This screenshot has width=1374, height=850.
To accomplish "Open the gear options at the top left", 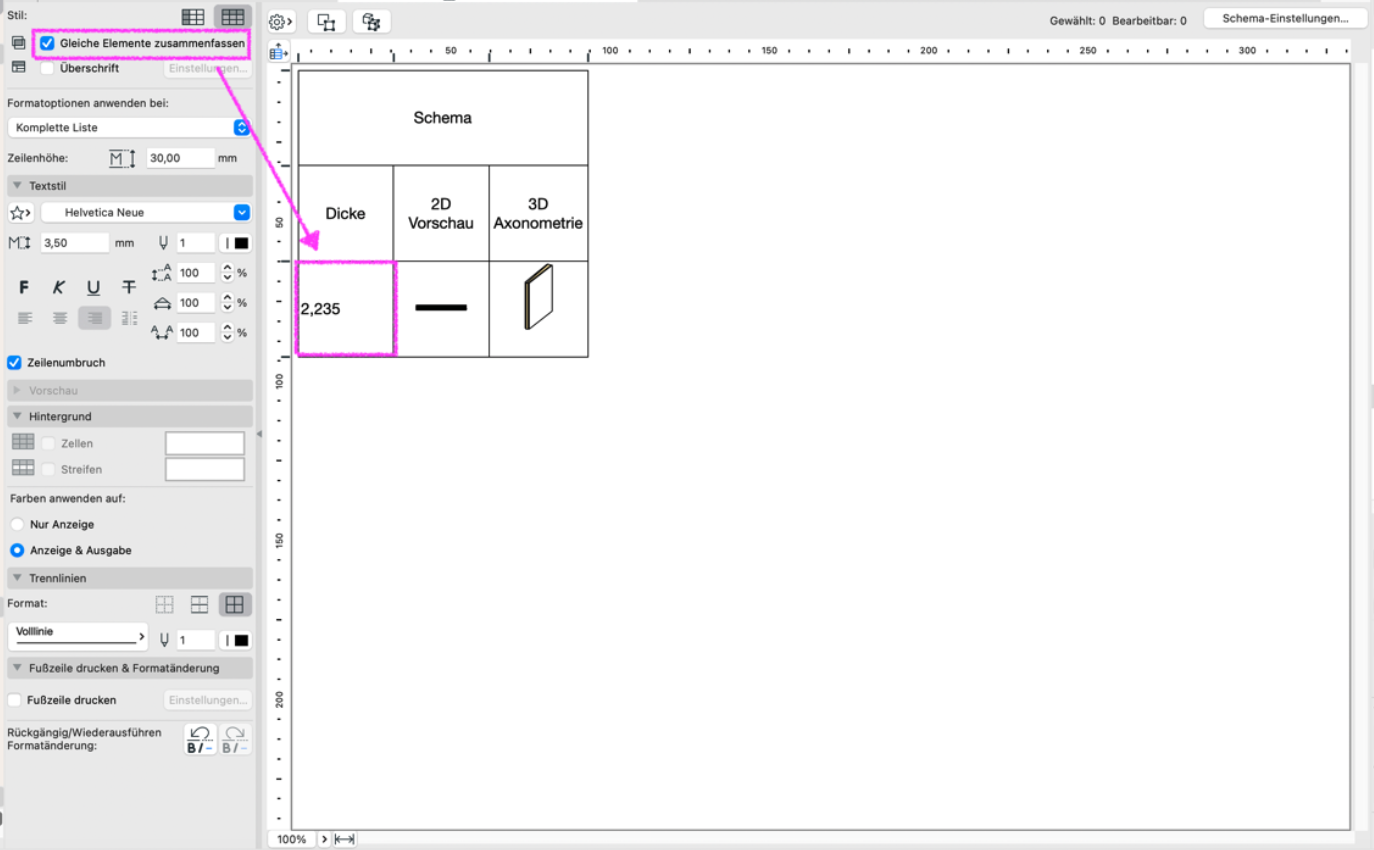I will coord(281,22).
